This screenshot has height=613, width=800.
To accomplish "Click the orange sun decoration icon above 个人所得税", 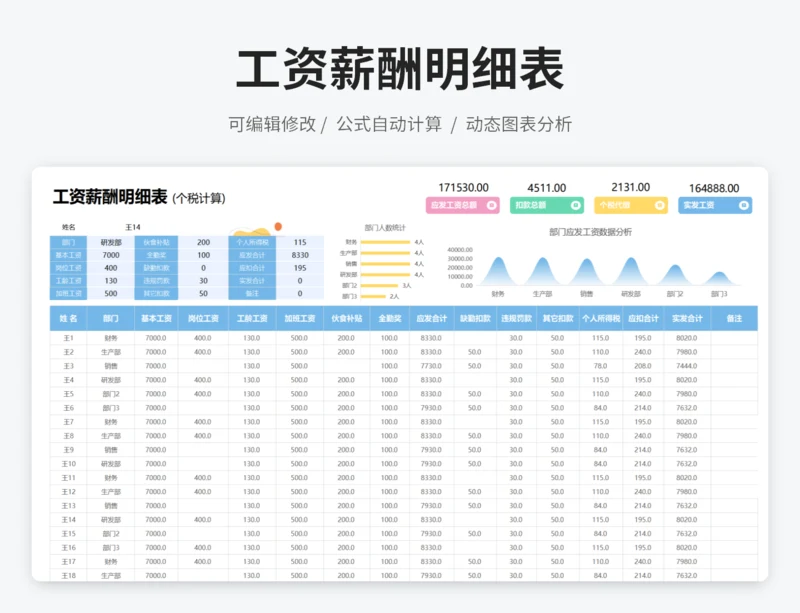I will [x=278, y=227].
